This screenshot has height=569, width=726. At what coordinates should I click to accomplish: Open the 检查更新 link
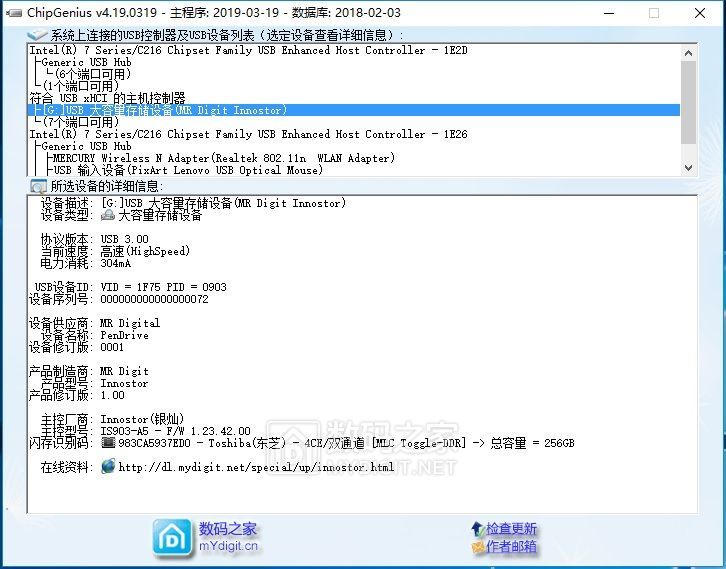tap(511, 529)
